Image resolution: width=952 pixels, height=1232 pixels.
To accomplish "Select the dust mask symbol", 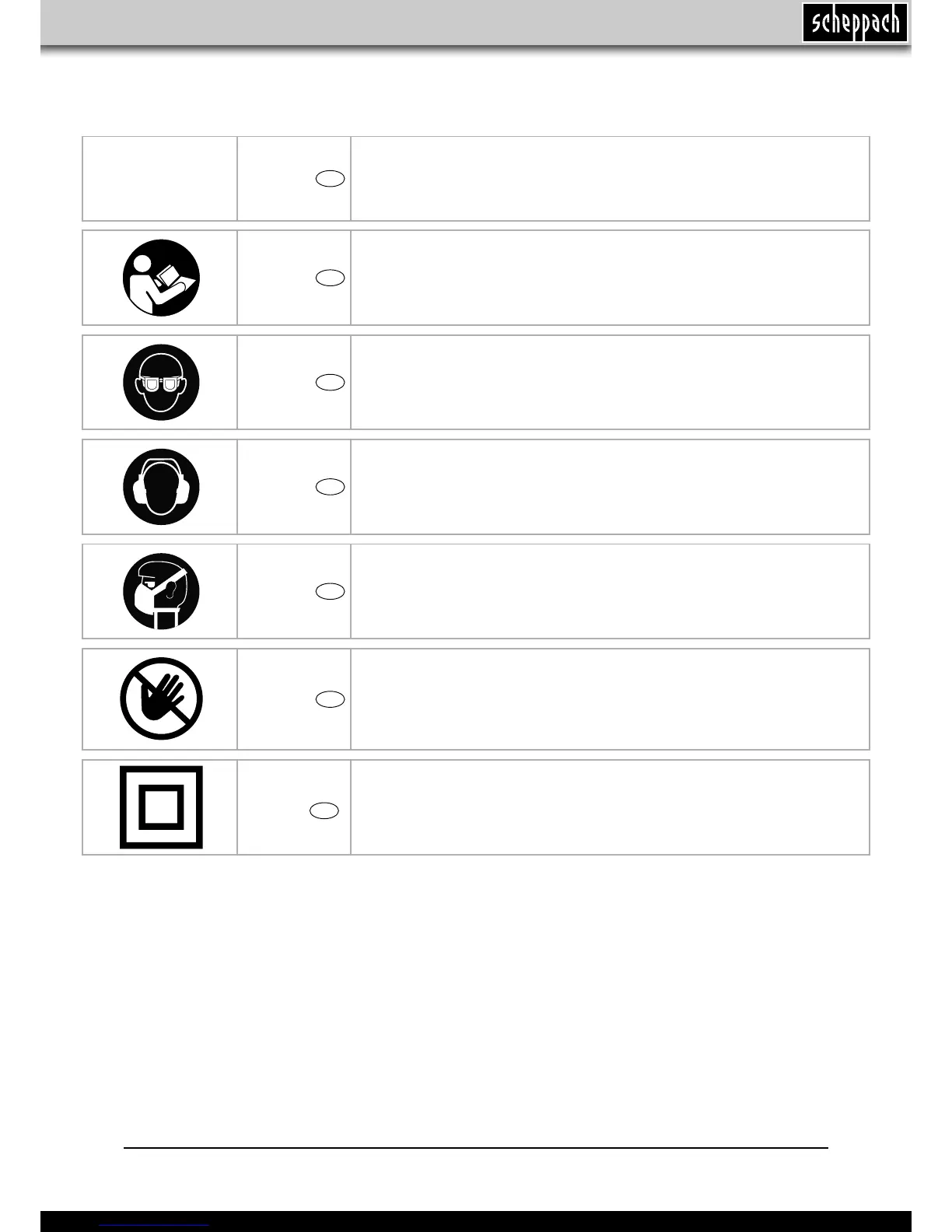I will (161, 591).
